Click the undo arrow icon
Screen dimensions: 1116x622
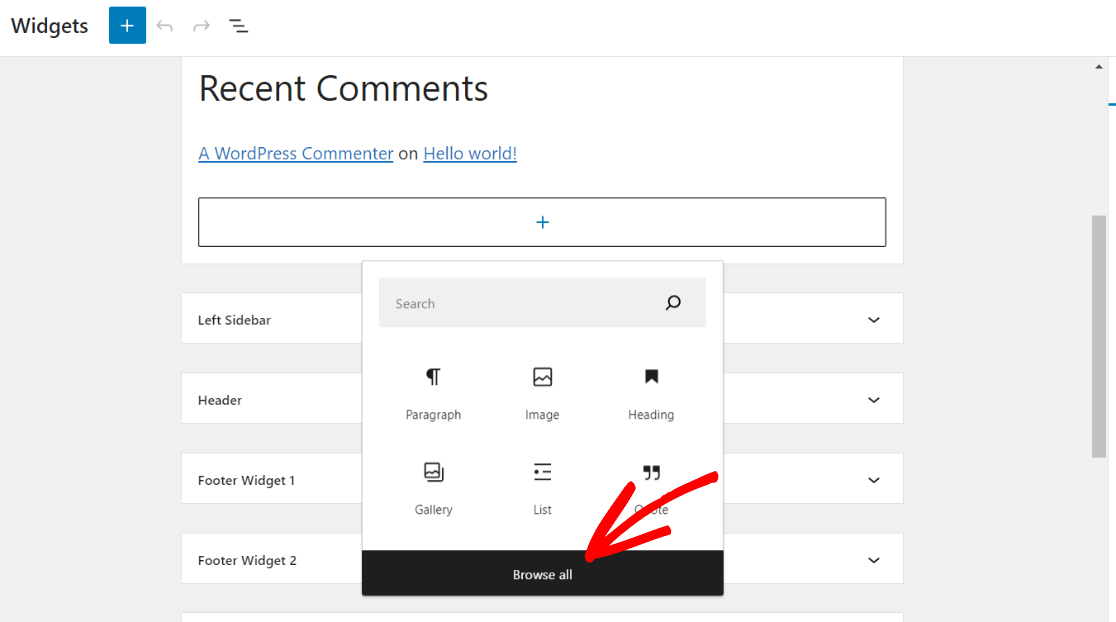(164, 25)
